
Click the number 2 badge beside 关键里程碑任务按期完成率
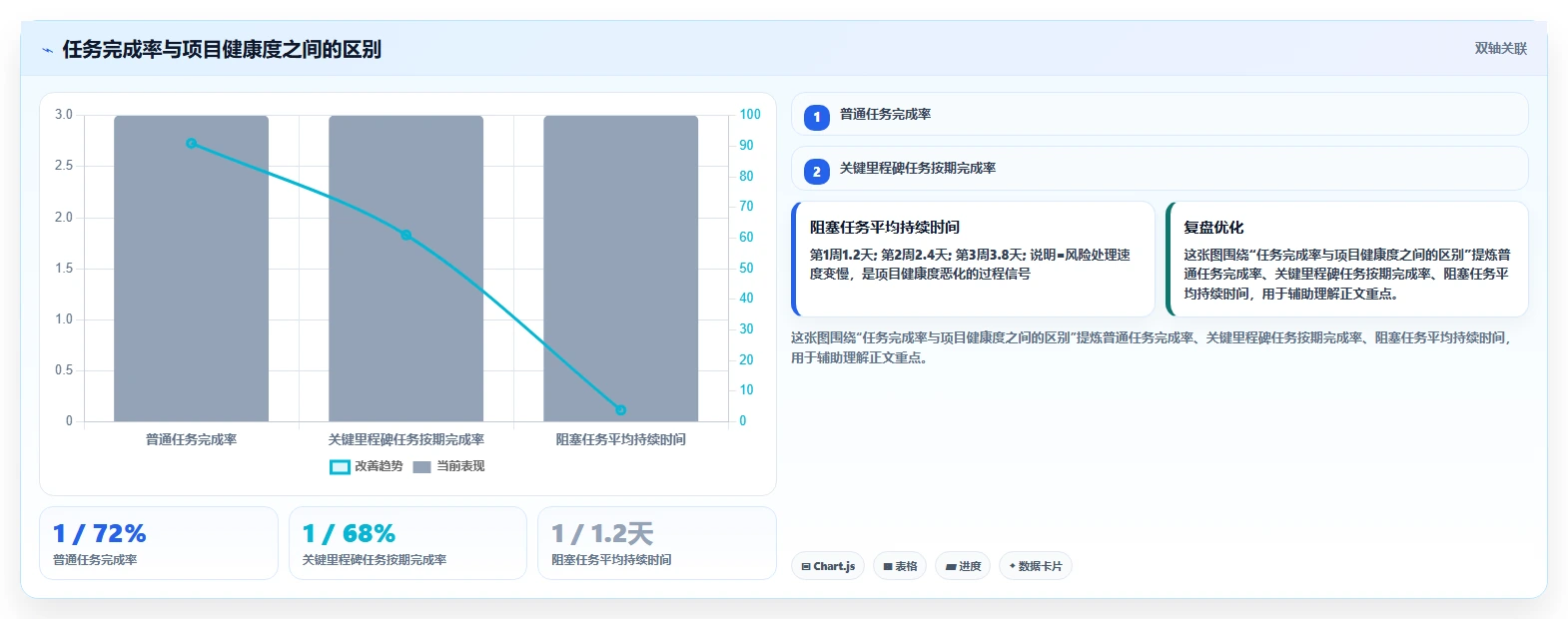pos(817,172)
